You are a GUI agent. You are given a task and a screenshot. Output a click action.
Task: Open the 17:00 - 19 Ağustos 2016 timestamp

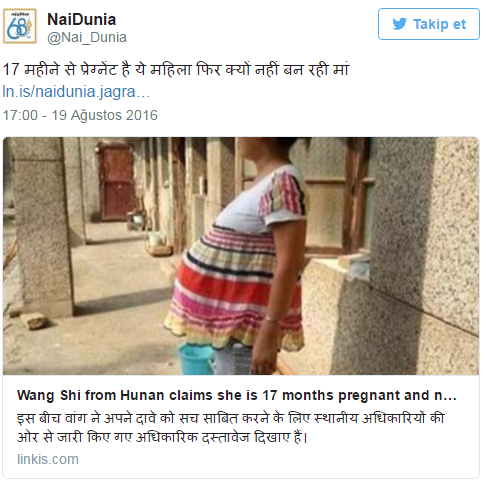(x=80, y=115)
